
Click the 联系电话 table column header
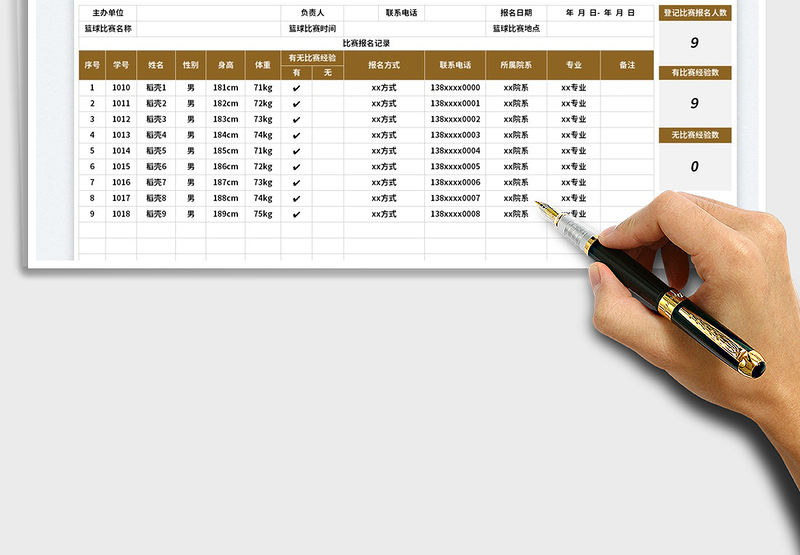coord(455,65)
